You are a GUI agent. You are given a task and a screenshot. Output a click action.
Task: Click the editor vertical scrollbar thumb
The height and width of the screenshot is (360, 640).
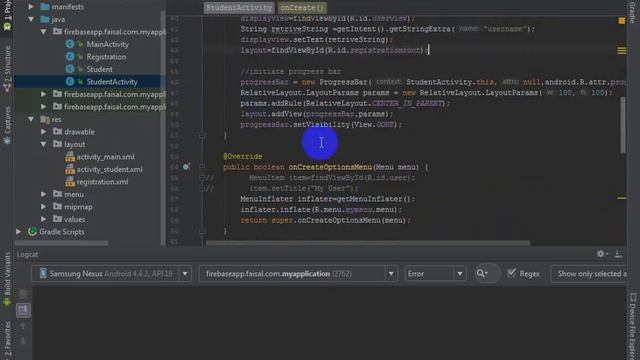click(x=623, y=125)
